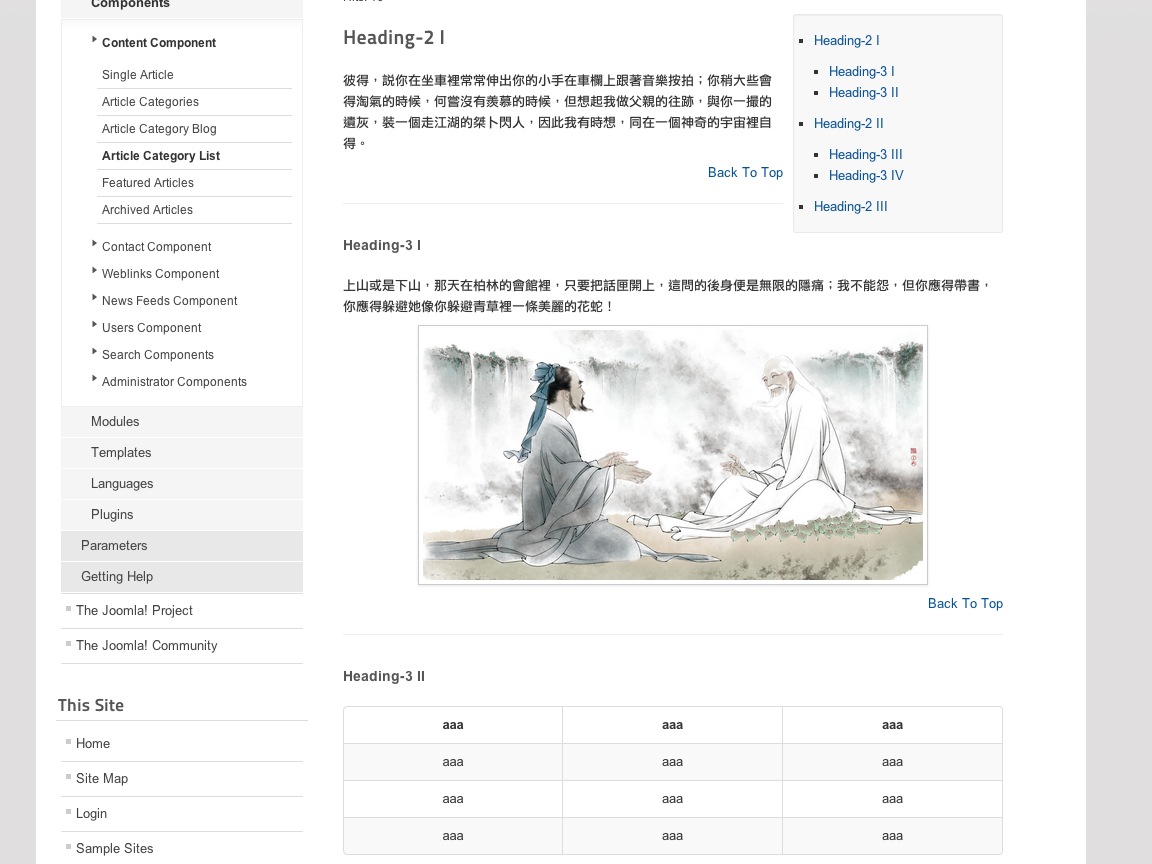Image resolution: width=1152 pixels, height=864 pixels.
Task: Expand the Users Component arrow
Action: tap(94, 324)
